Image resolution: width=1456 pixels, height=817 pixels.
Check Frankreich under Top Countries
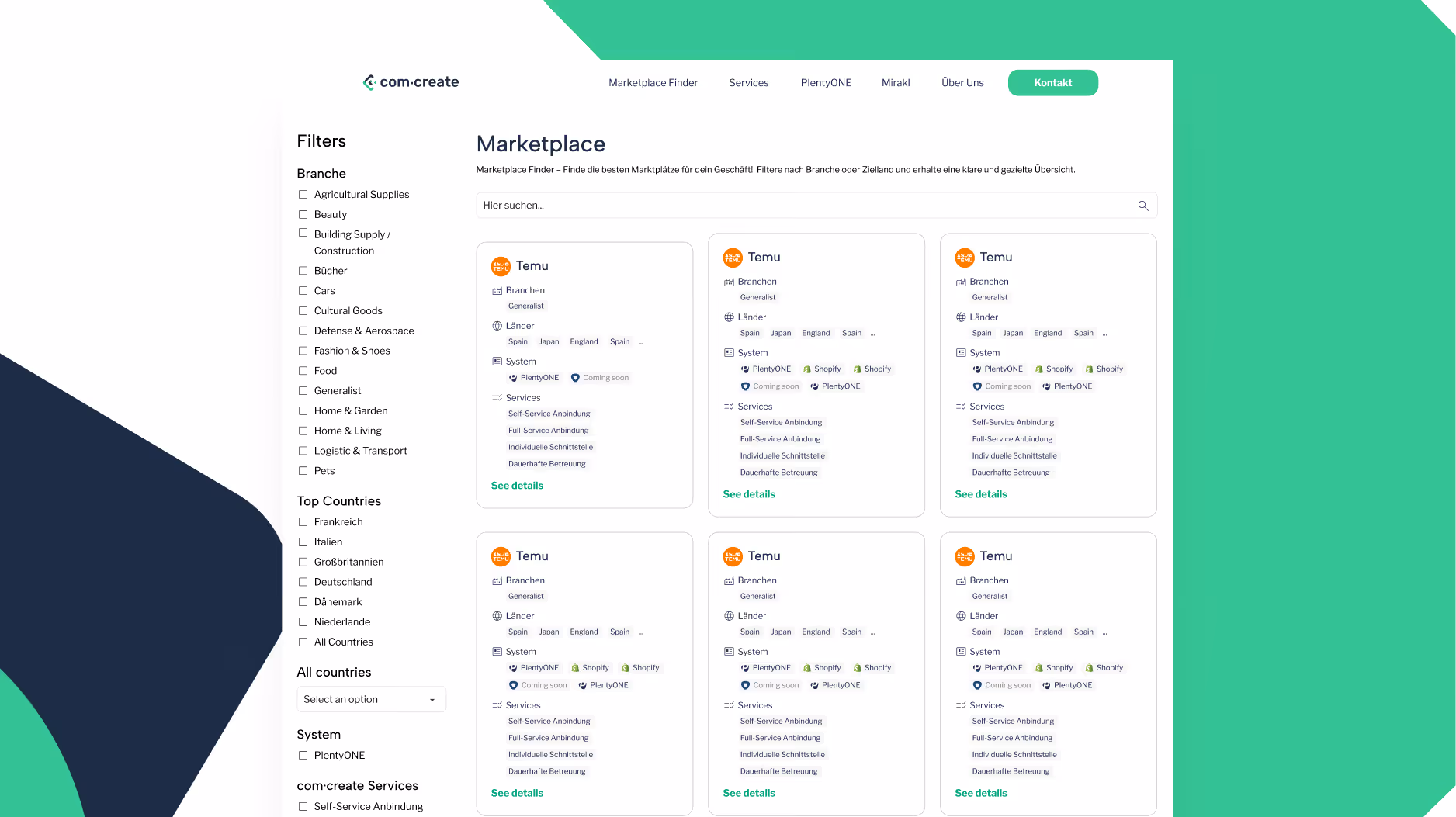(303, 522)
